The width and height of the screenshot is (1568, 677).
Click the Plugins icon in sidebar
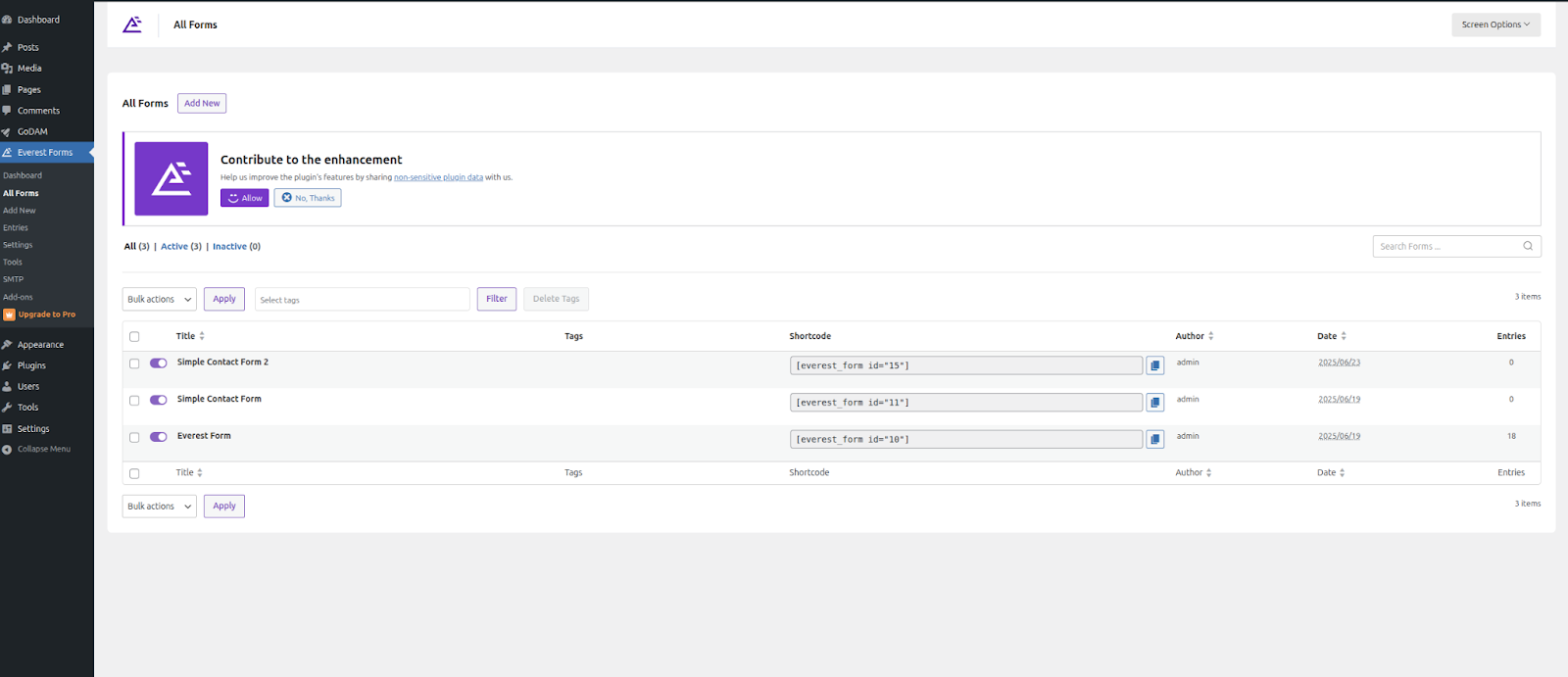pos(7,365)
